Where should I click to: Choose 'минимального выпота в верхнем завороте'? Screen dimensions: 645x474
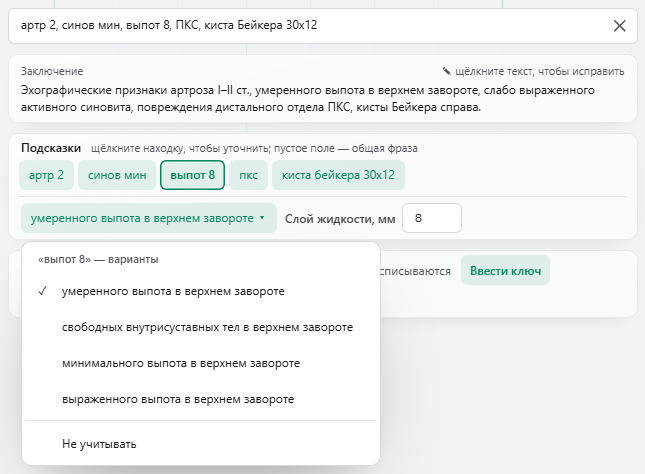(x=201, y=363)
